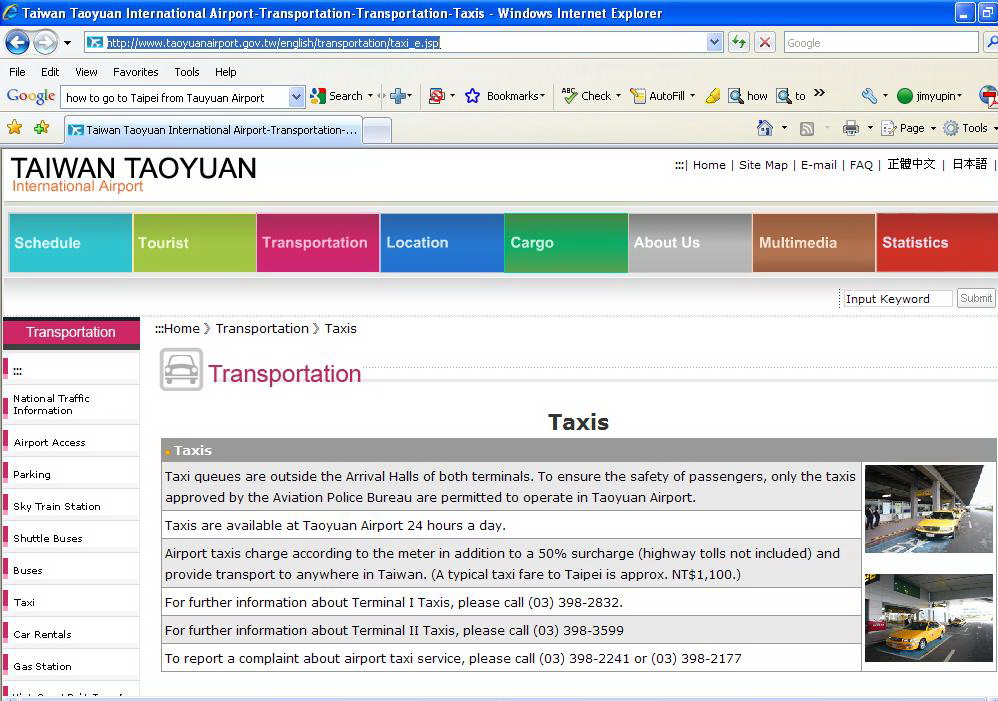Open the Tourist navigation section
Image resolution: width=998 pixels, height=701 pixels.
tap(195, 243)
